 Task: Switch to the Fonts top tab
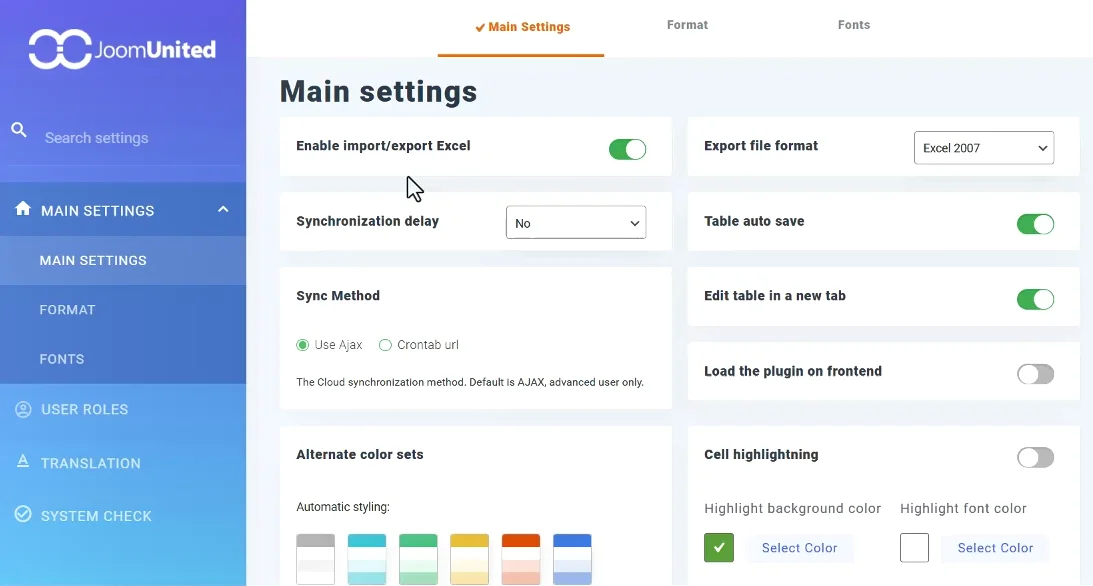point(854,25)
